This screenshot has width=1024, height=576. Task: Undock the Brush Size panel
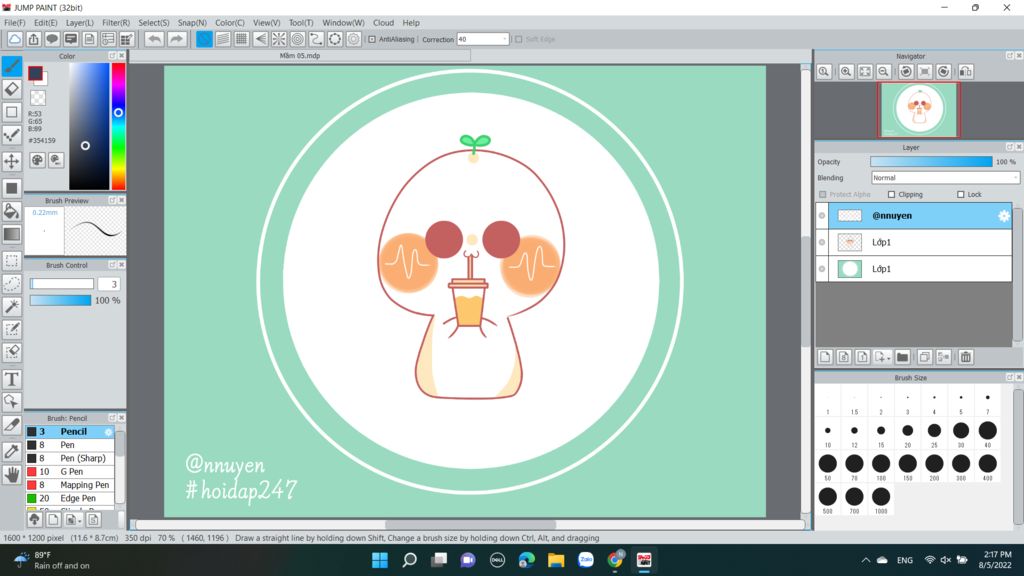point(1010,377)
